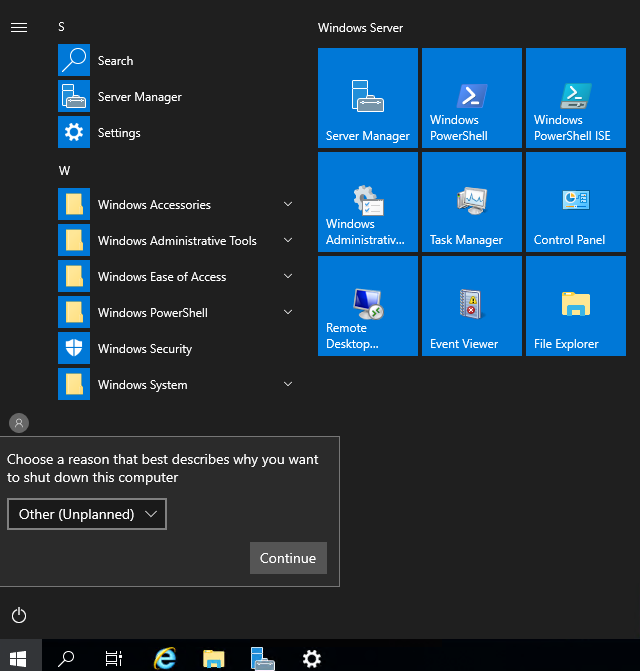Click the letter W section header
The height and width of the screenshot is (671, 640).
64,171
